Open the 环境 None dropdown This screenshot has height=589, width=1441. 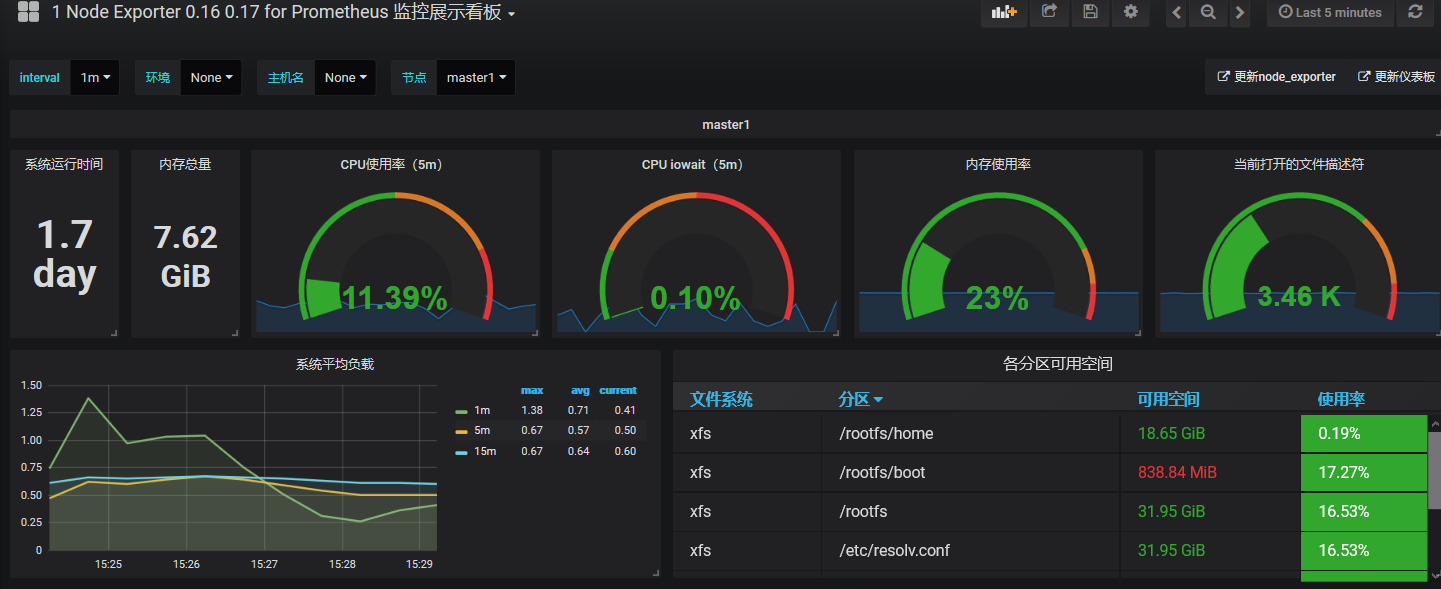pos(211,77)
